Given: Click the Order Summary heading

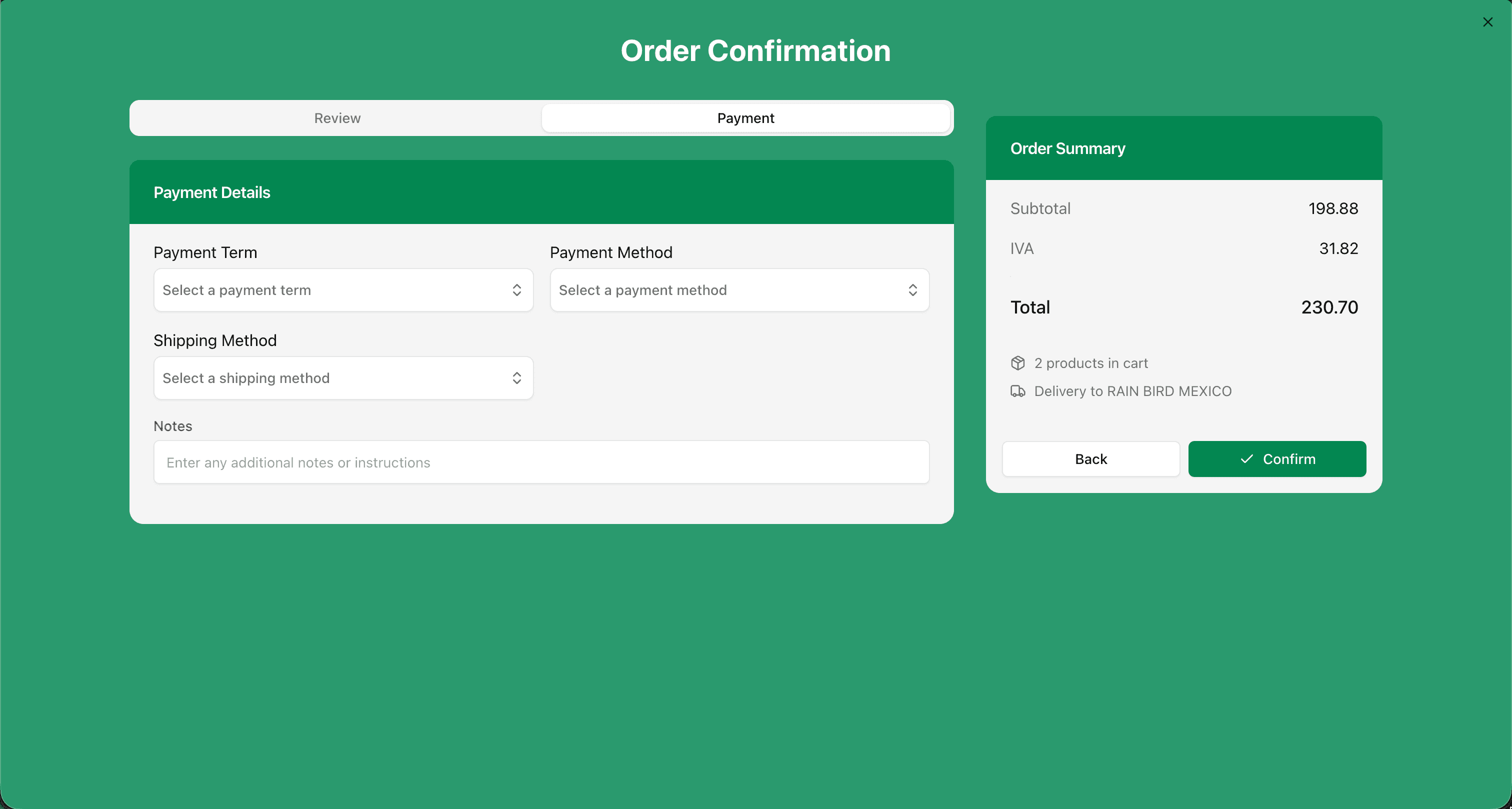Looking at the screenshot, I should click(x=1067, y=148).
